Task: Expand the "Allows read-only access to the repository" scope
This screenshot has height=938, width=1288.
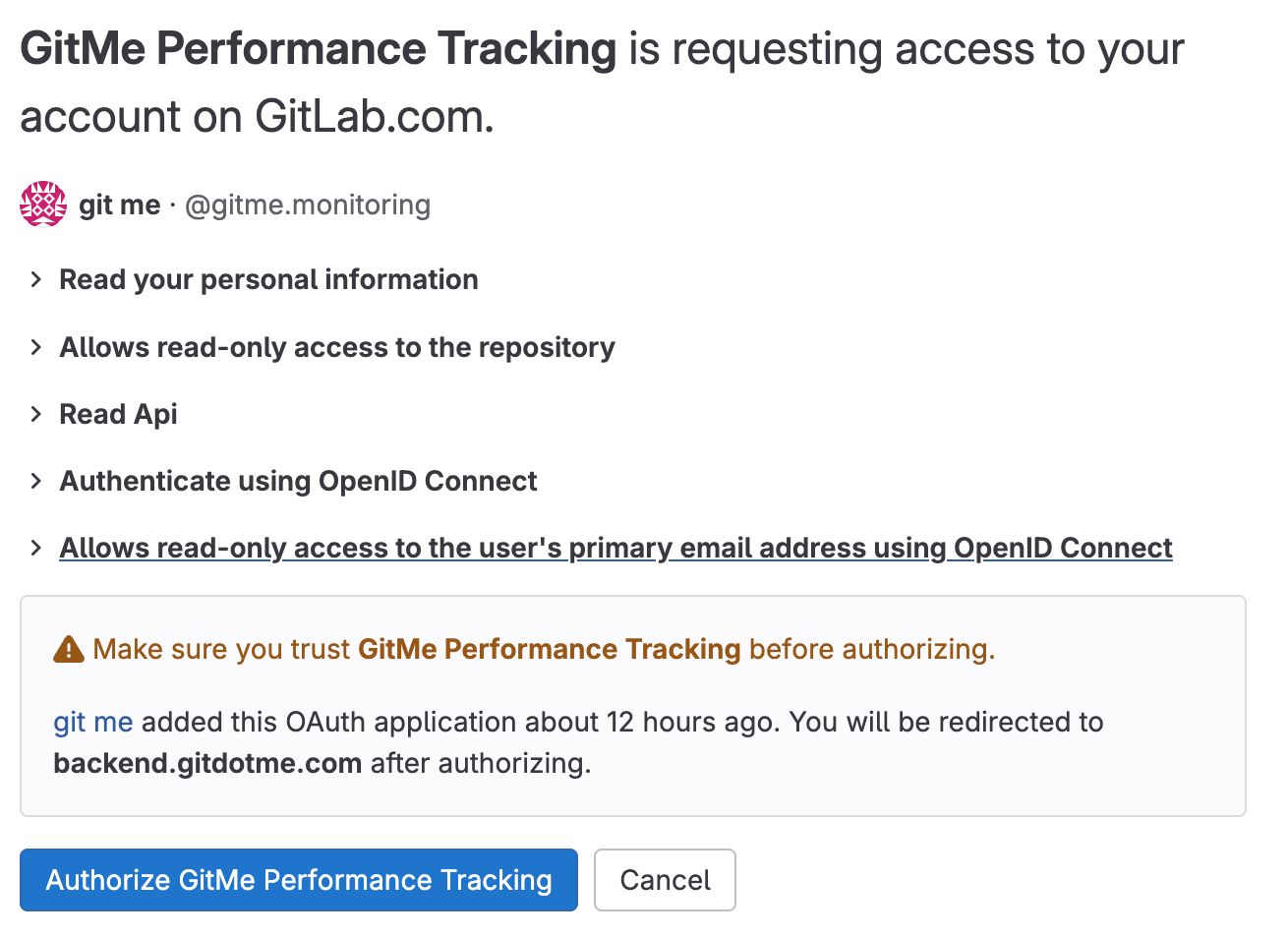Action: coord(337,347)
